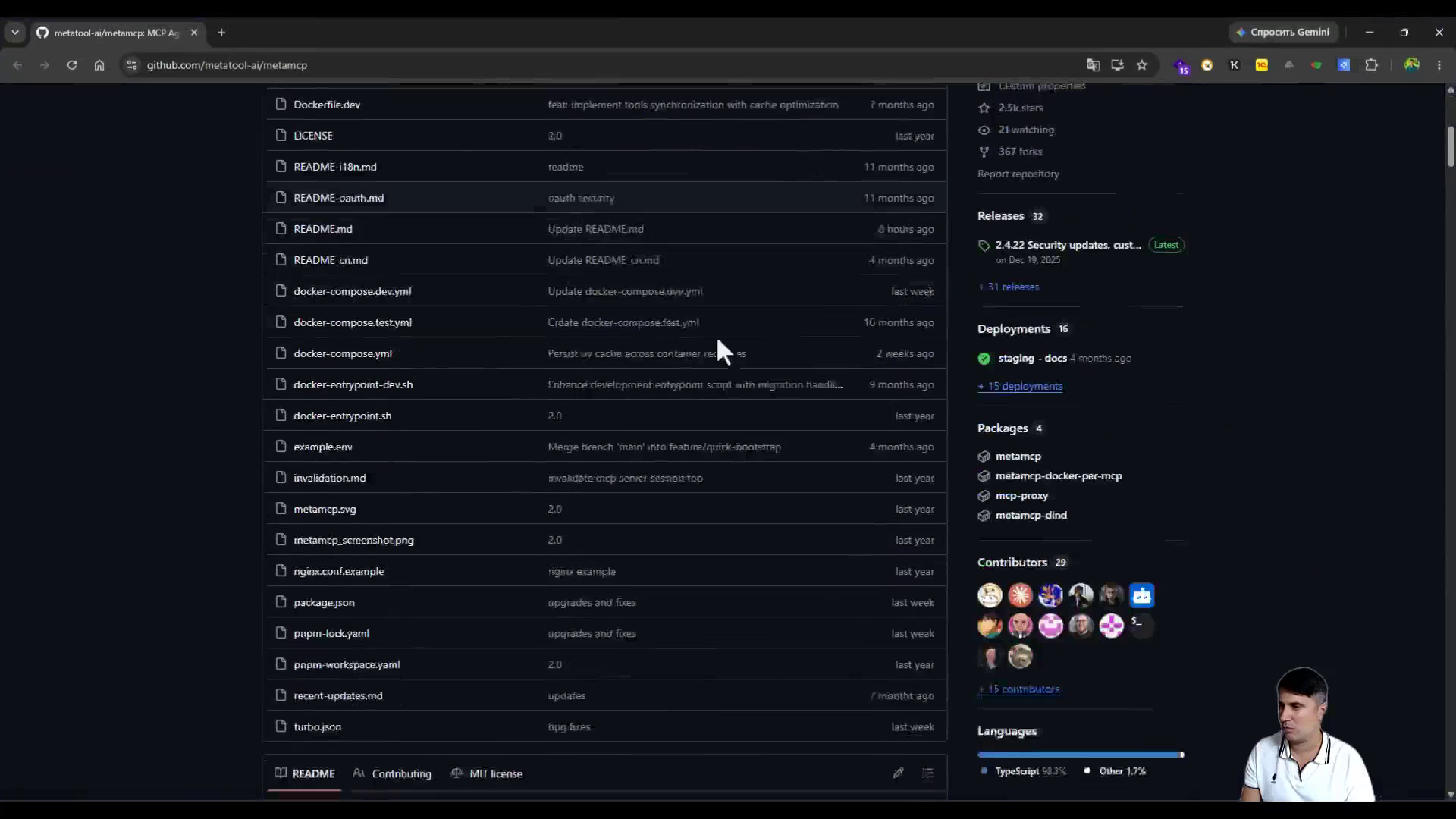Switch to the README tab
1456x819 pixels.
[x=305, y=773]
